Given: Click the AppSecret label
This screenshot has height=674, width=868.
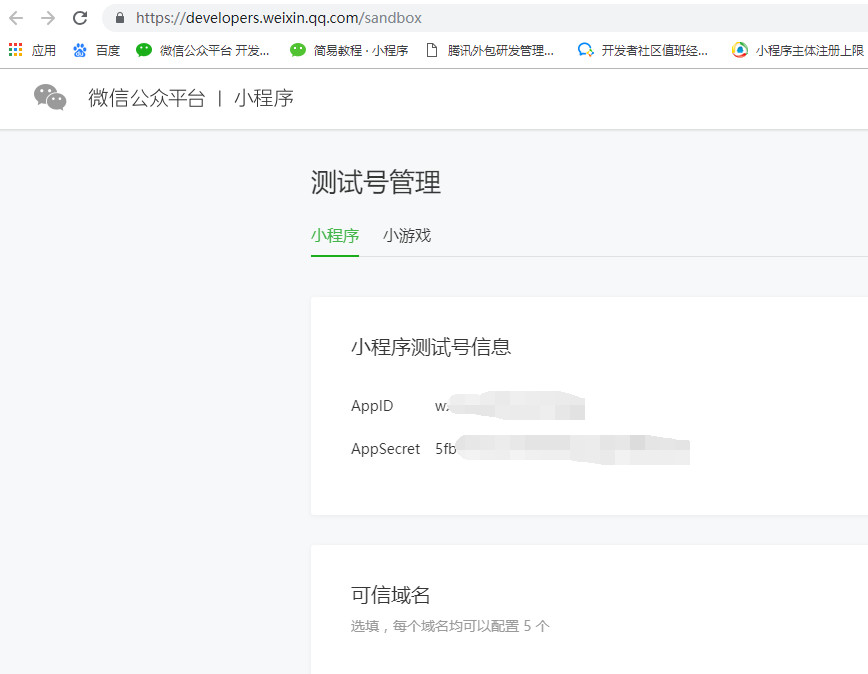Looking at the screenshot, I should point(386,449).
